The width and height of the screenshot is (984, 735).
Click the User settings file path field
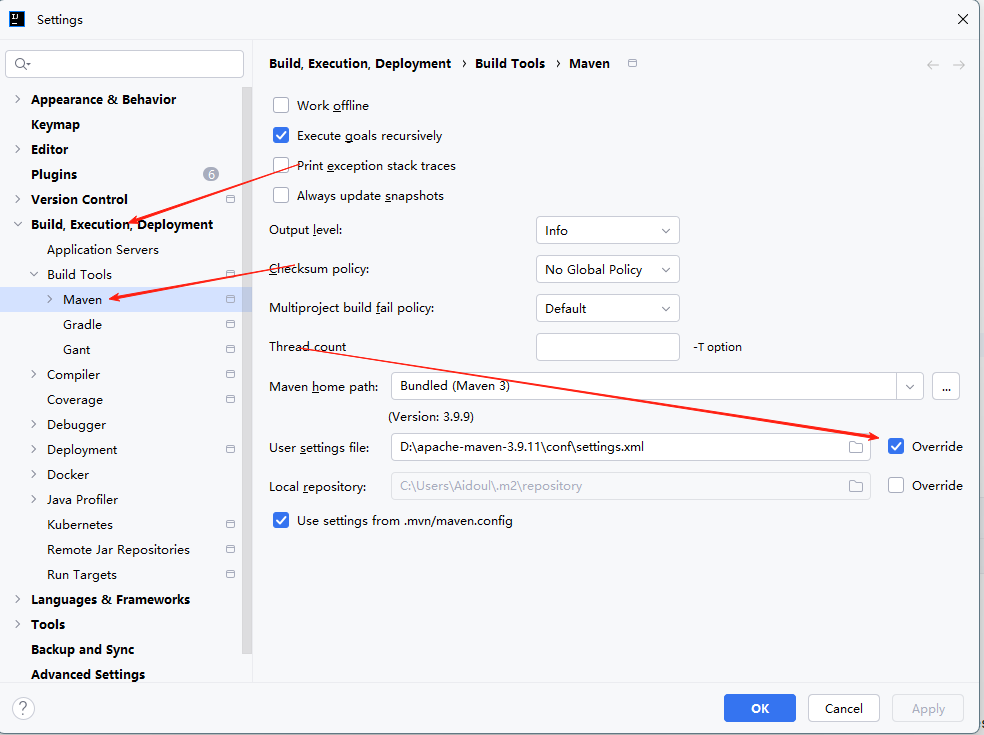(631, 447)
